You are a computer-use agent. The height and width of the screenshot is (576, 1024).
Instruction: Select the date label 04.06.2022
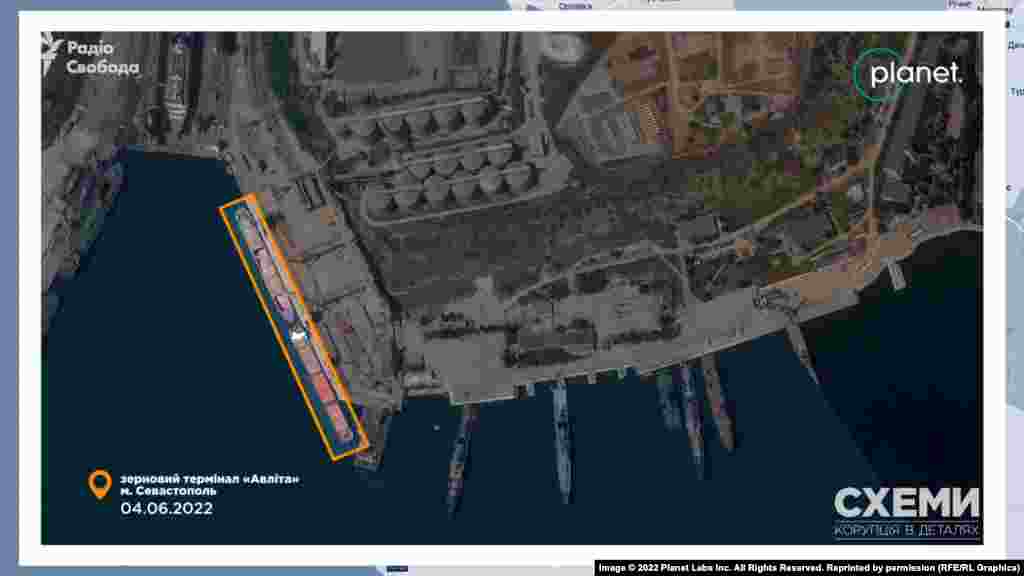(x=166, y=508)
